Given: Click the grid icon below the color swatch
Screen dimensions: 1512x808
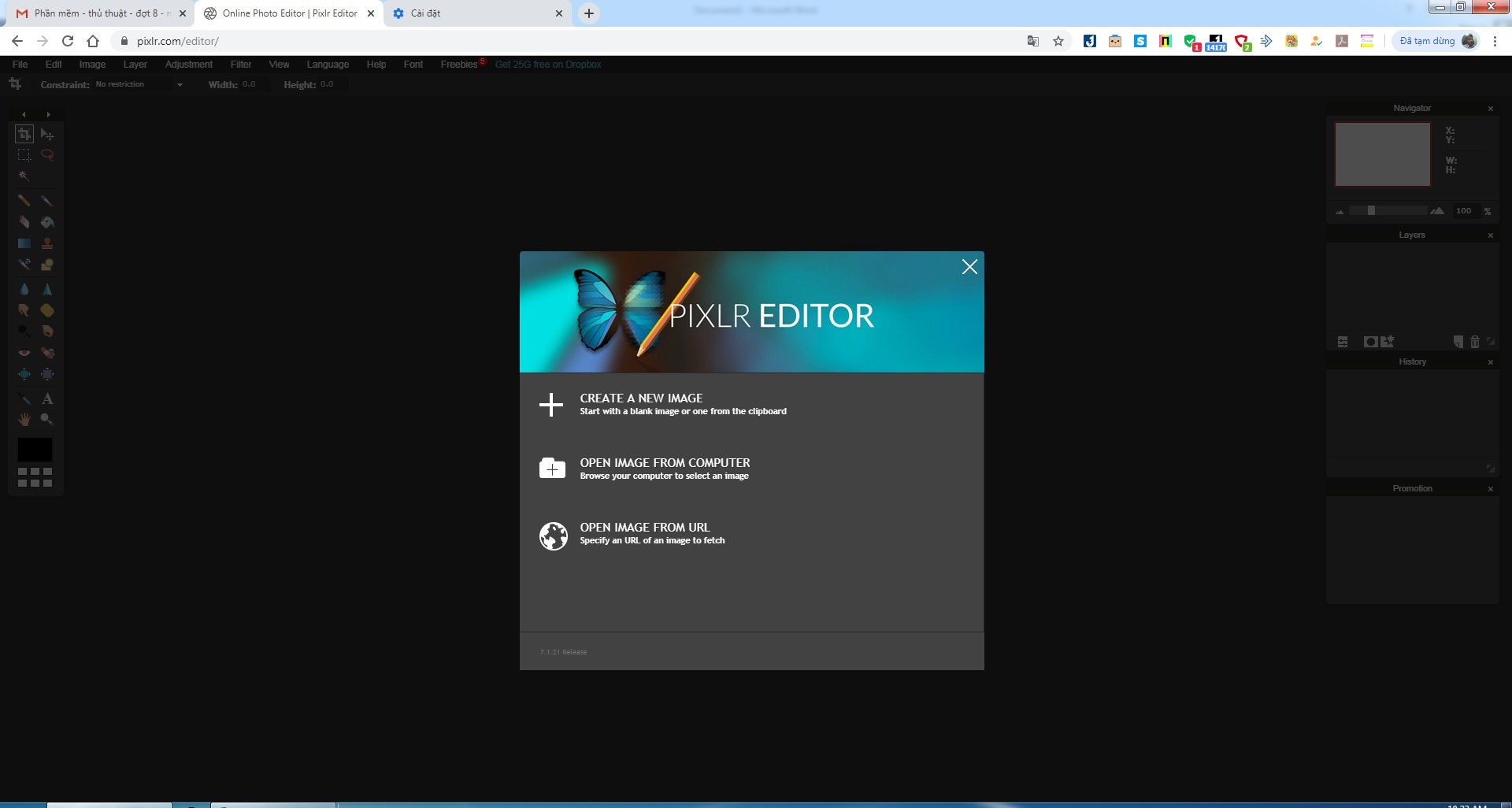Looking at the screenshot, I should [35, 477].
